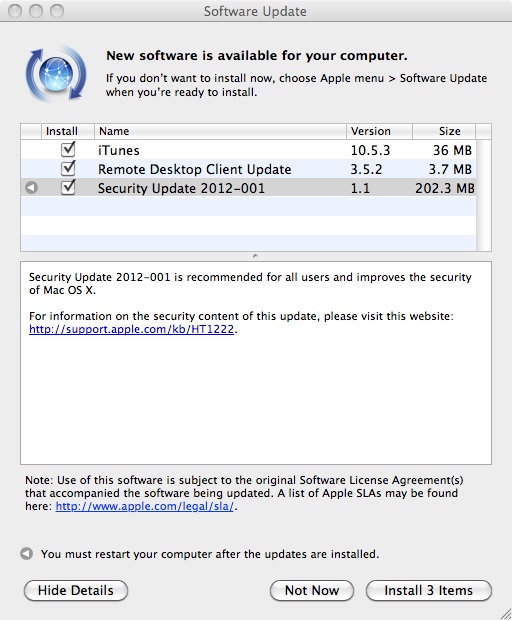The width and height of the screenshot is (512, 620).
Task: Sort list by Version column header
Action: [380, 131]
